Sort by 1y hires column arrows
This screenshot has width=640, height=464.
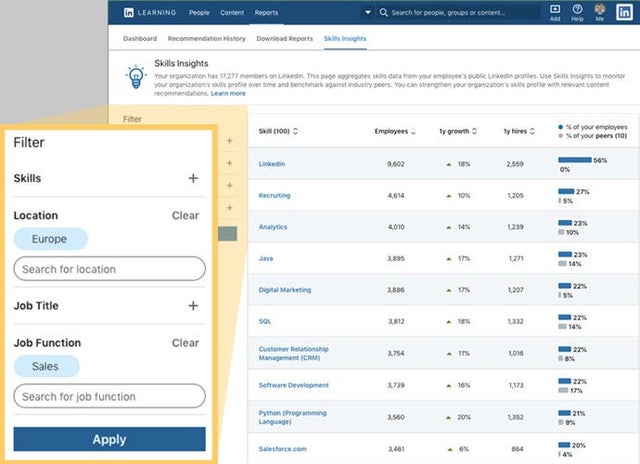point(532,131)
